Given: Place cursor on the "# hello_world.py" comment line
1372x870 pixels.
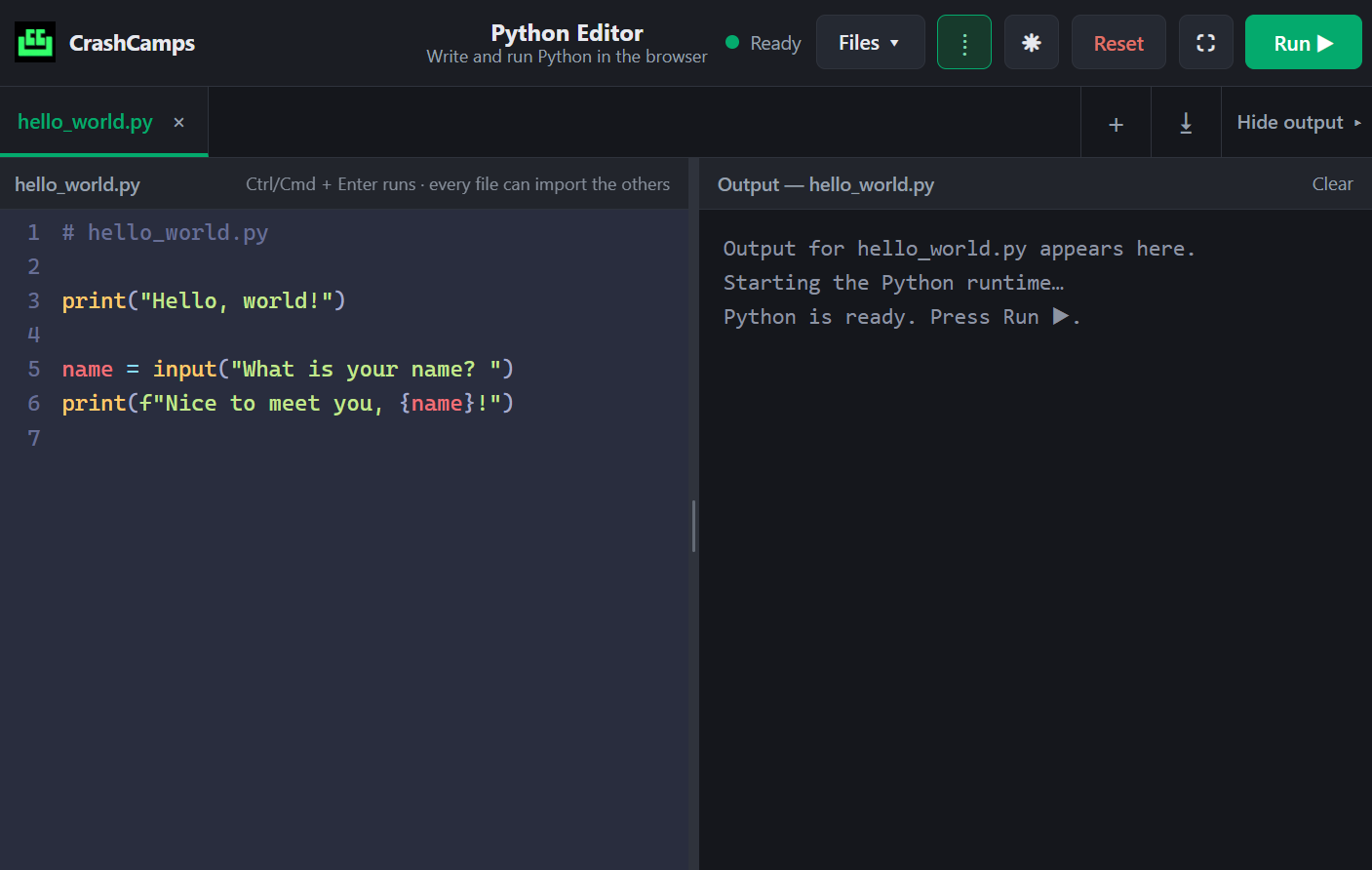Looking at the screenshot, I should (x=165, y=232).
